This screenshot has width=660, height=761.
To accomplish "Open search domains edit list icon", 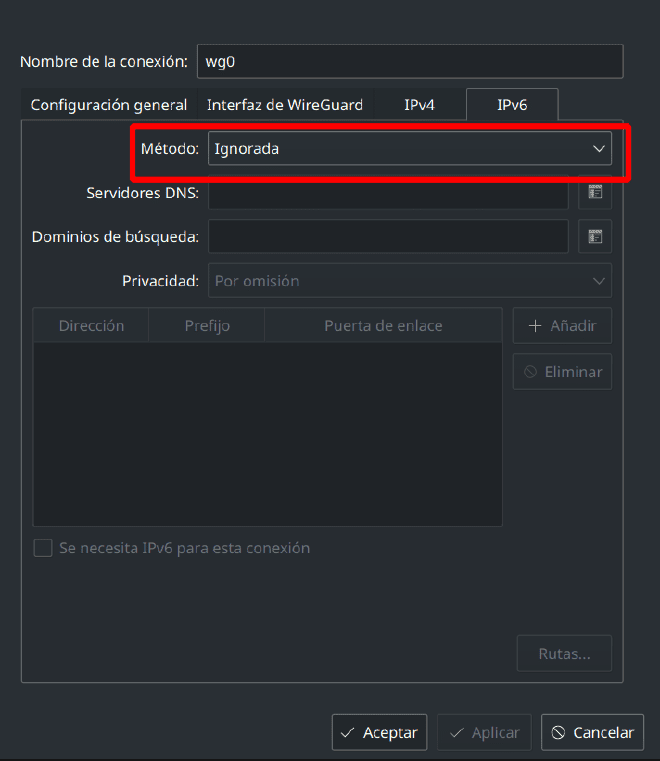I will (x=595, y=236).
